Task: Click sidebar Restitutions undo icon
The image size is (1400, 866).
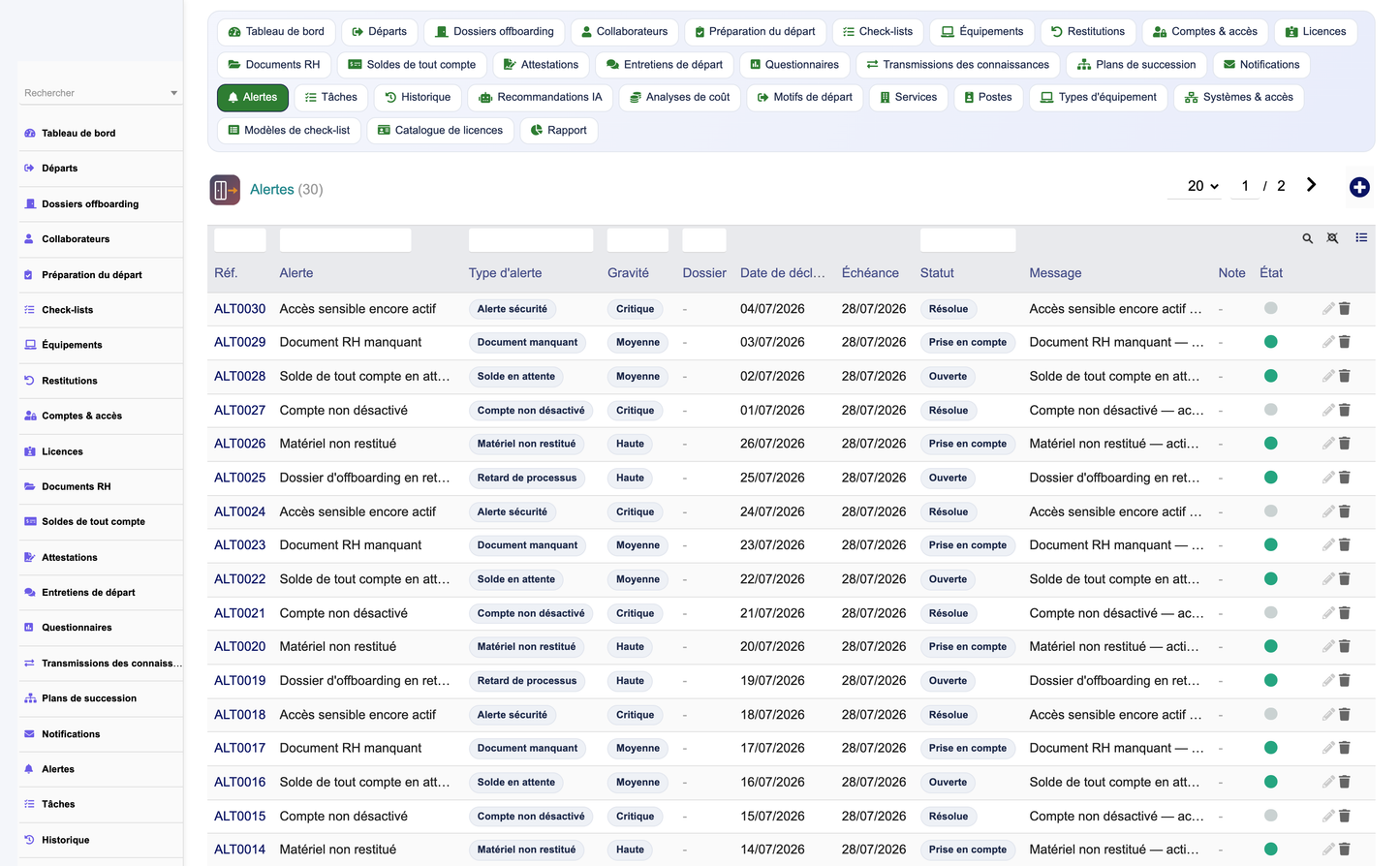Action: [x=29, y=381]
